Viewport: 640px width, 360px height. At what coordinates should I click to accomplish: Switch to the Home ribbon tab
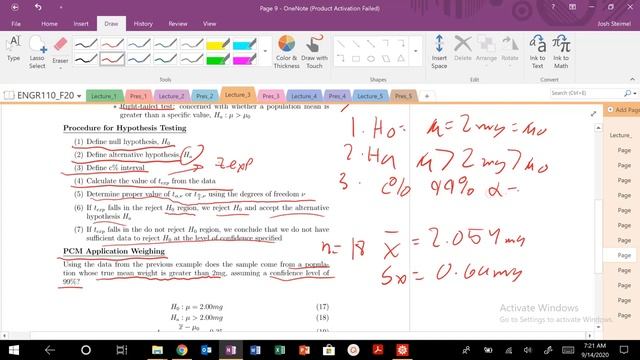coord(49,24)
